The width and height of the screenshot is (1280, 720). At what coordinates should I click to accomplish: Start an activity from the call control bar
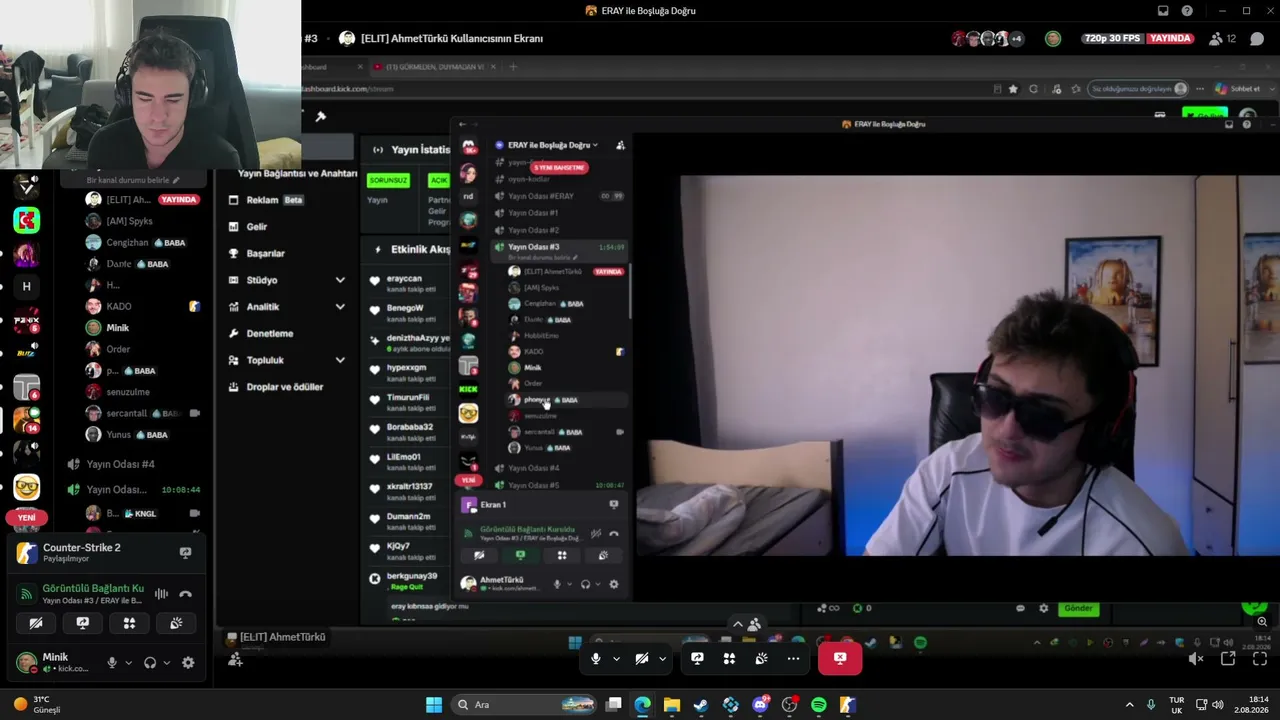(729, 658)
